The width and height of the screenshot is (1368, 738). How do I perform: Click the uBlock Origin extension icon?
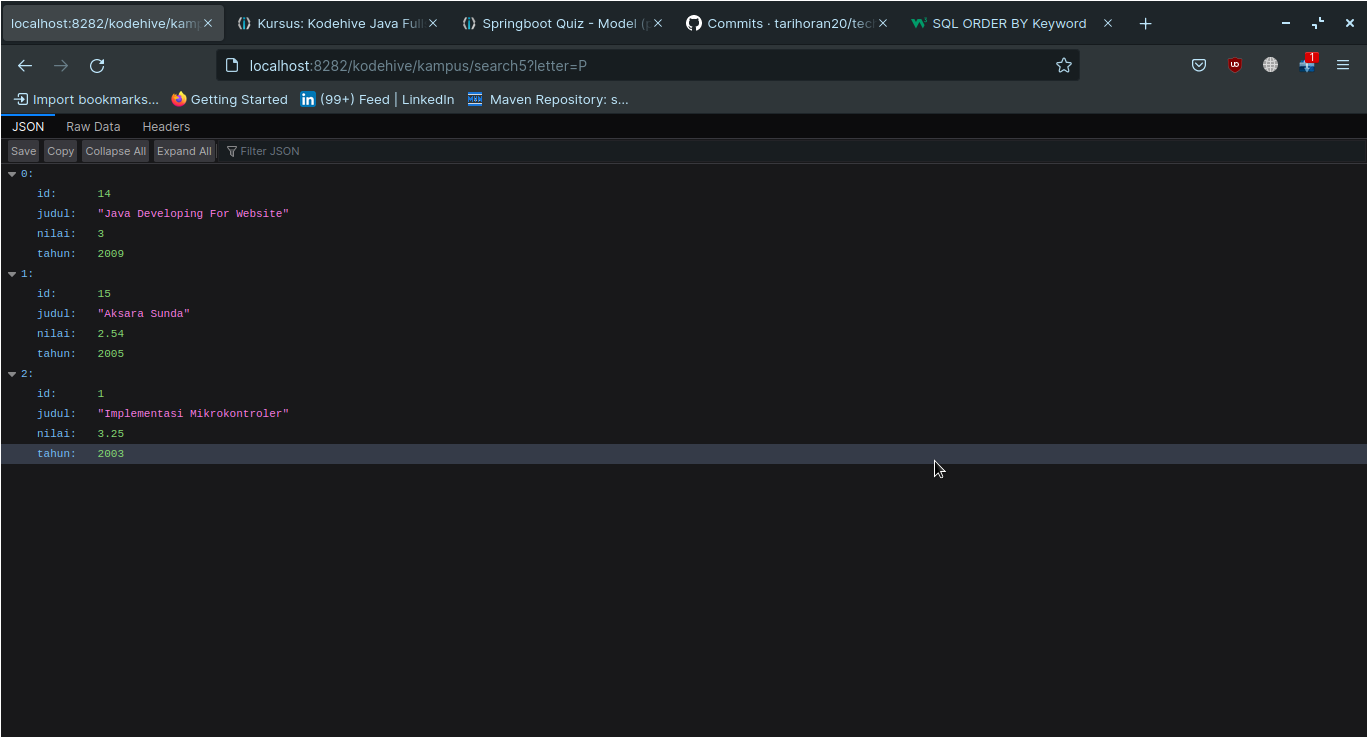click(x=1234, y=65)
